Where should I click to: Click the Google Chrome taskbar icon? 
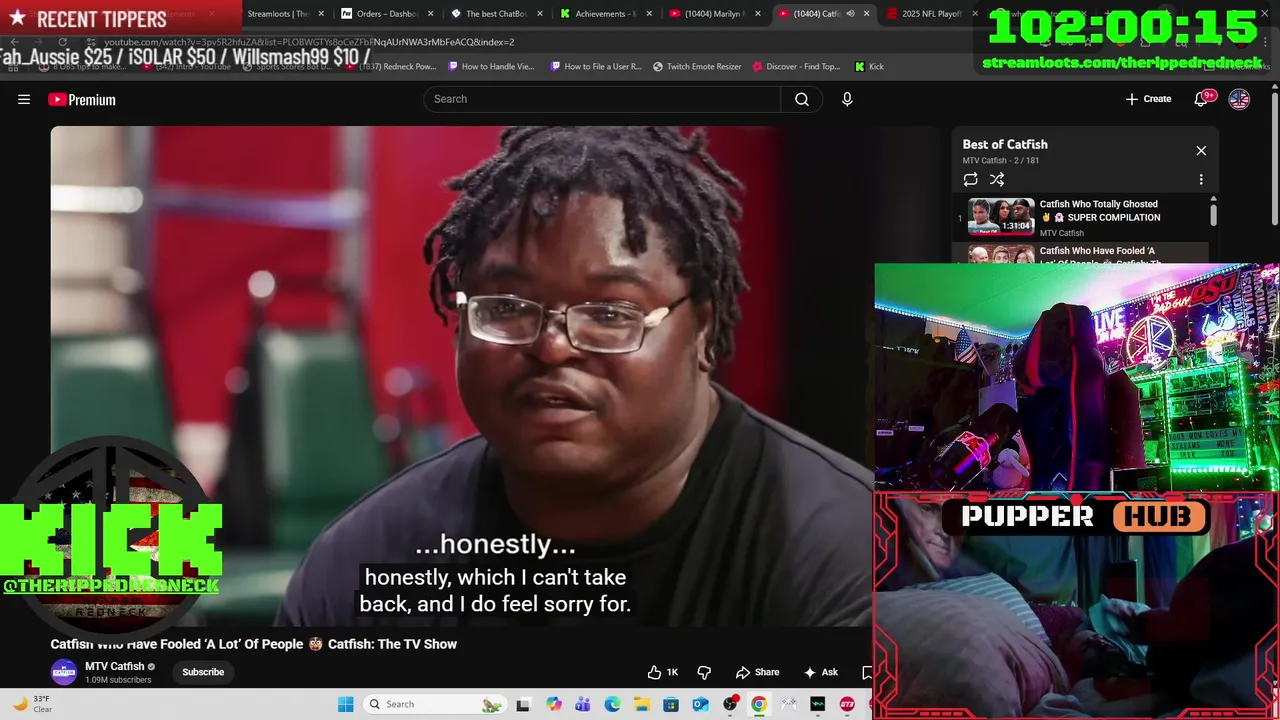[759, 704]
